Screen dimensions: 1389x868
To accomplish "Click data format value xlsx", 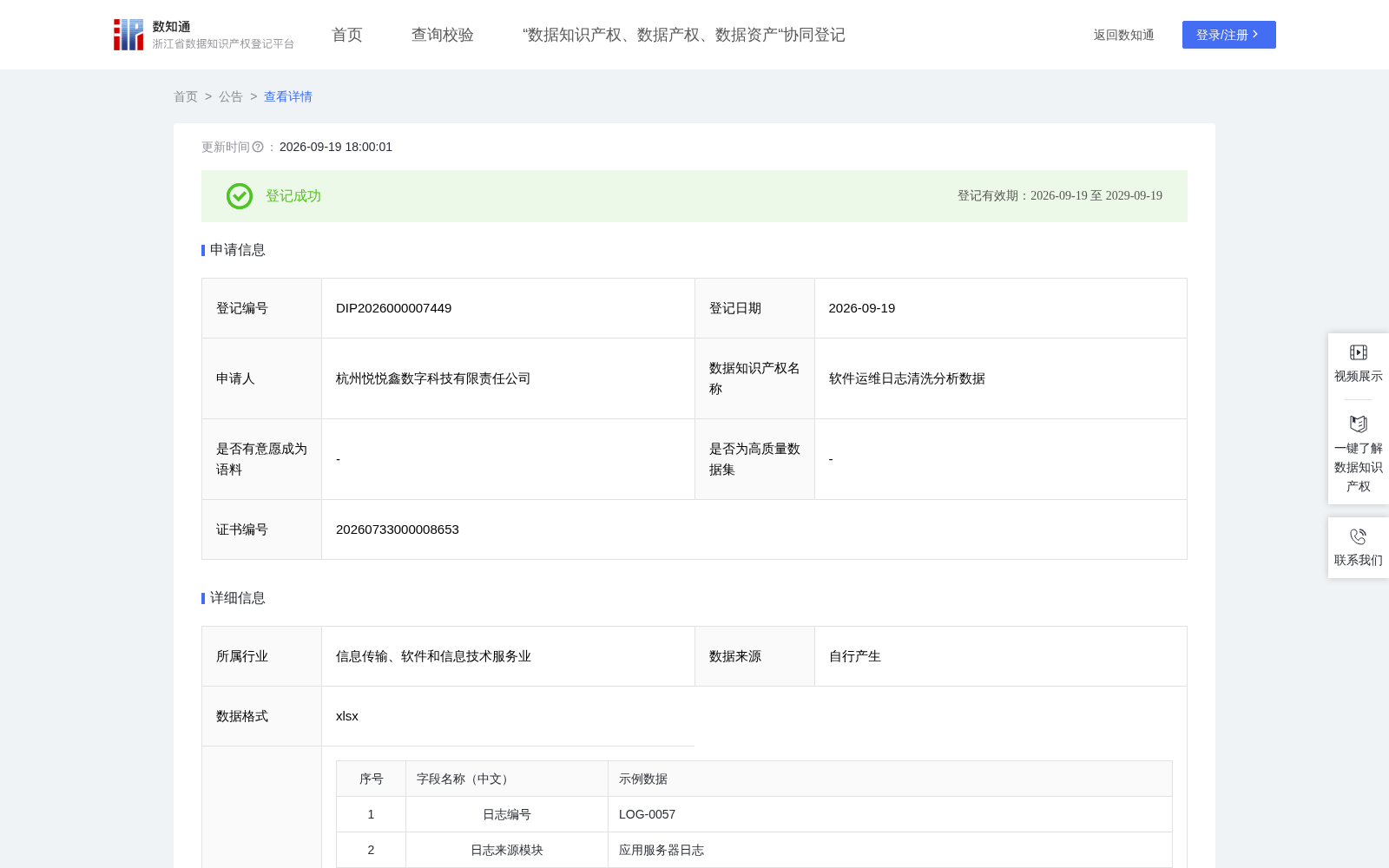I will pos(347,716).
